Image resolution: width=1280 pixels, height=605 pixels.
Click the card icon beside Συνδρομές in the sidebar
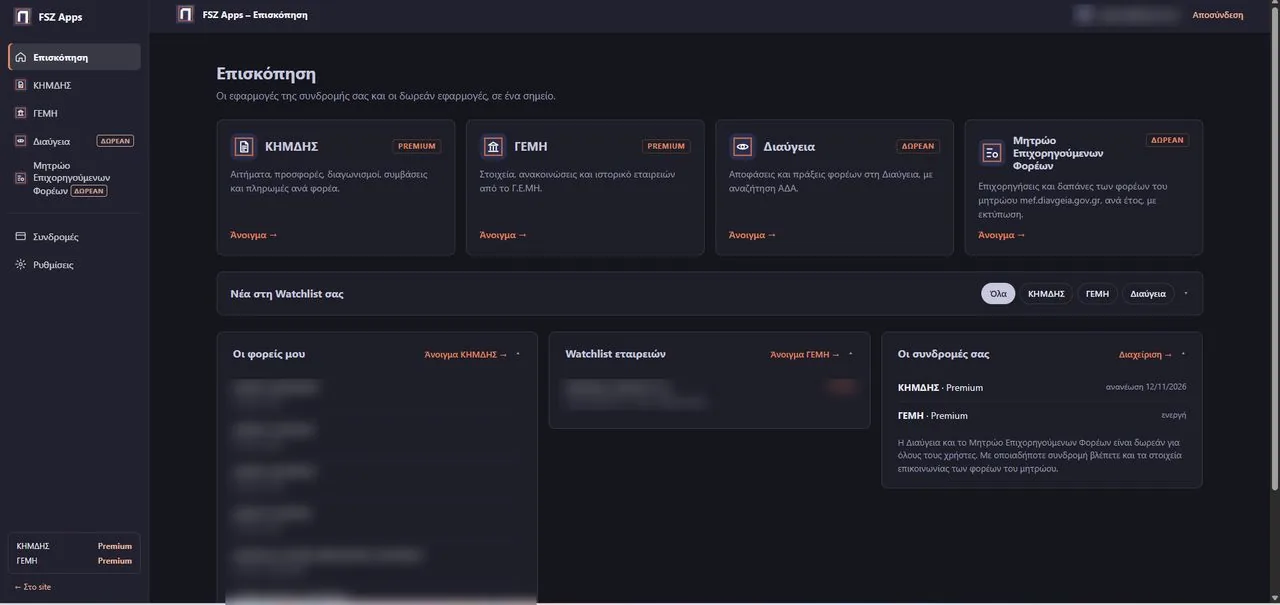(21, 237)
